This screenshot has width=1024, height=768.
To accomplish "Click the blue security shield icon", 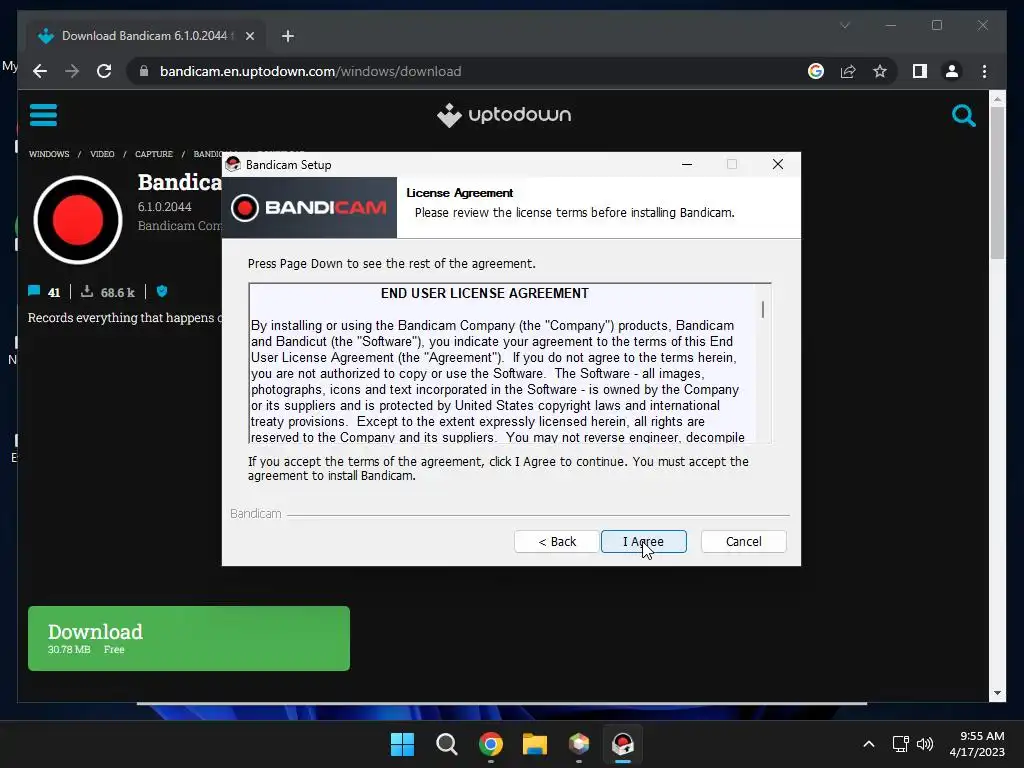I will pos(162,291).
